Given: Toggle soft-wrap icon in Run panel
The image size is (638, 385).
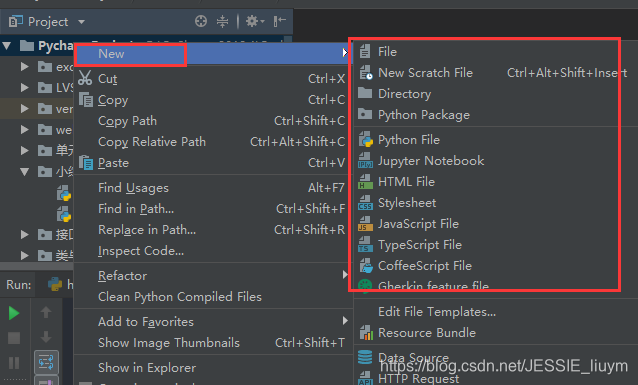Looking at the screenshot, I should [46, 362].
